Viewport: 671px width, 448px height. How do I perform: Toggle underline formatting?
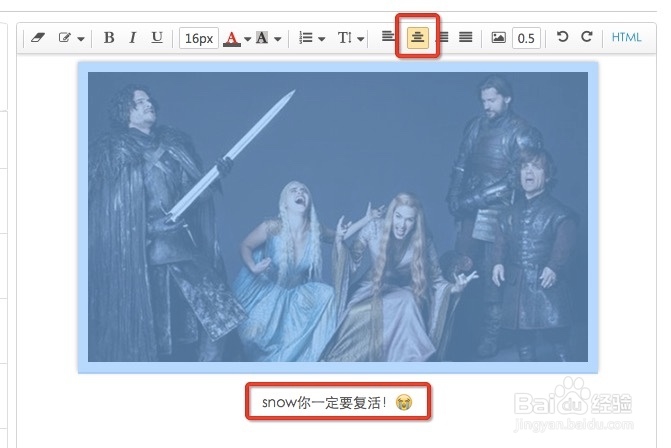157,38
